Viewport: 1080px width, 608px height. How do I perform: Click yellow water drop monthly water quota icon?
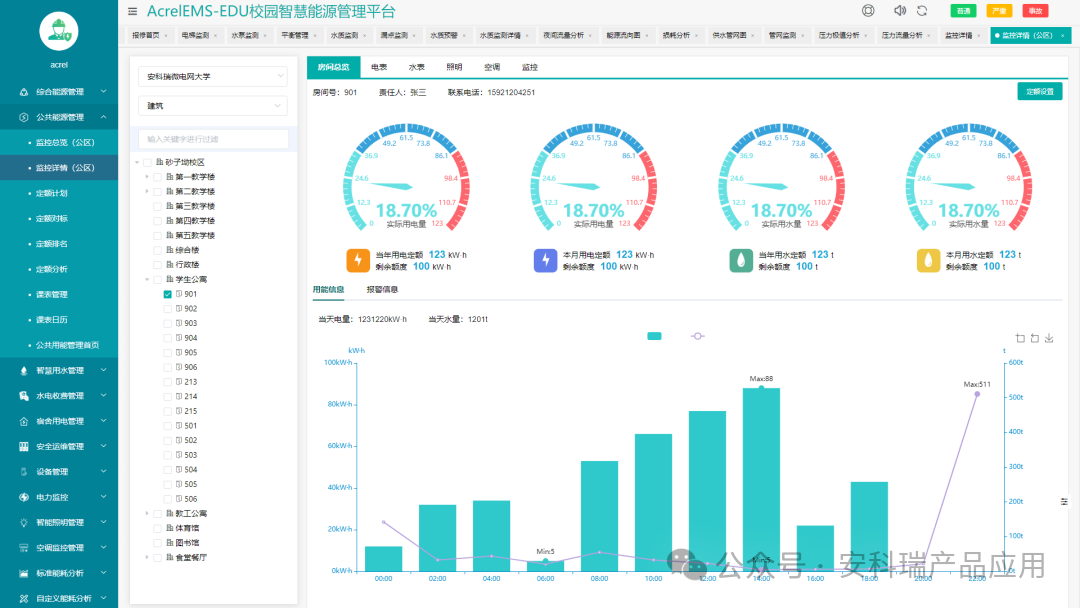pyautogui.click(x=929, y=261)
